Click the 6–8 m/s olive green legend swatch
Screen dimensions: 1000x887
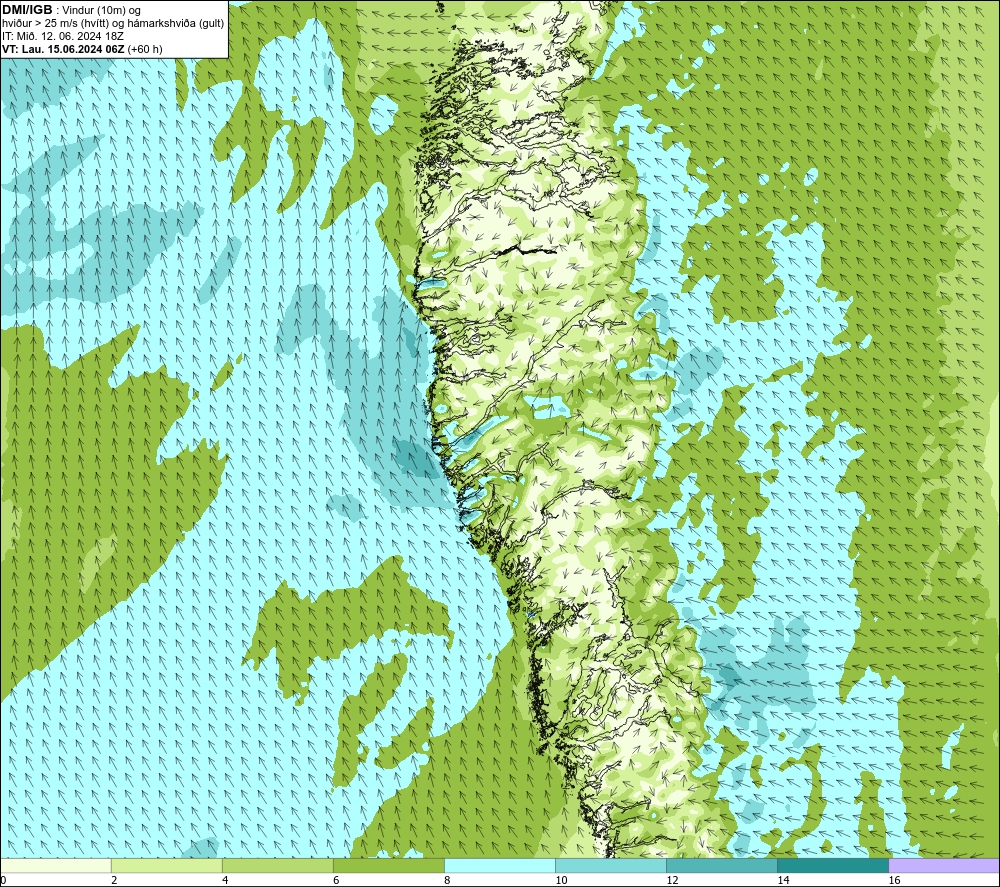388,865
